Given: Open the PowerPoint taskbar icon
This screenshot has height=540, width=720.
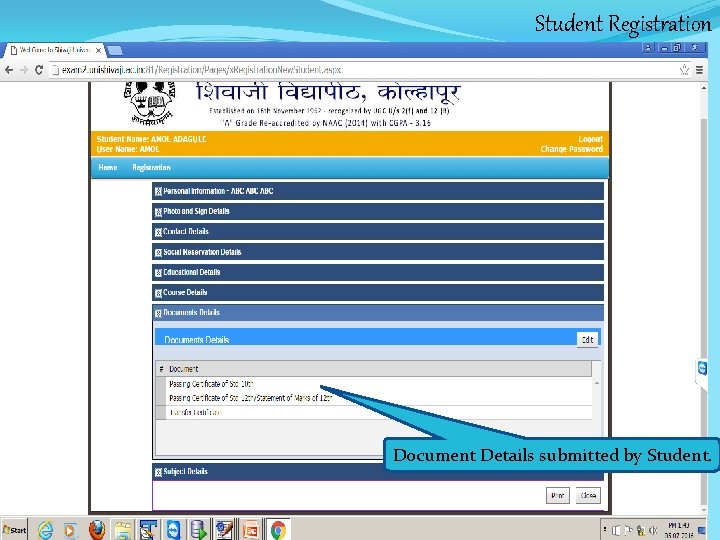Looking at the screenshot, I should click(251, 530).
